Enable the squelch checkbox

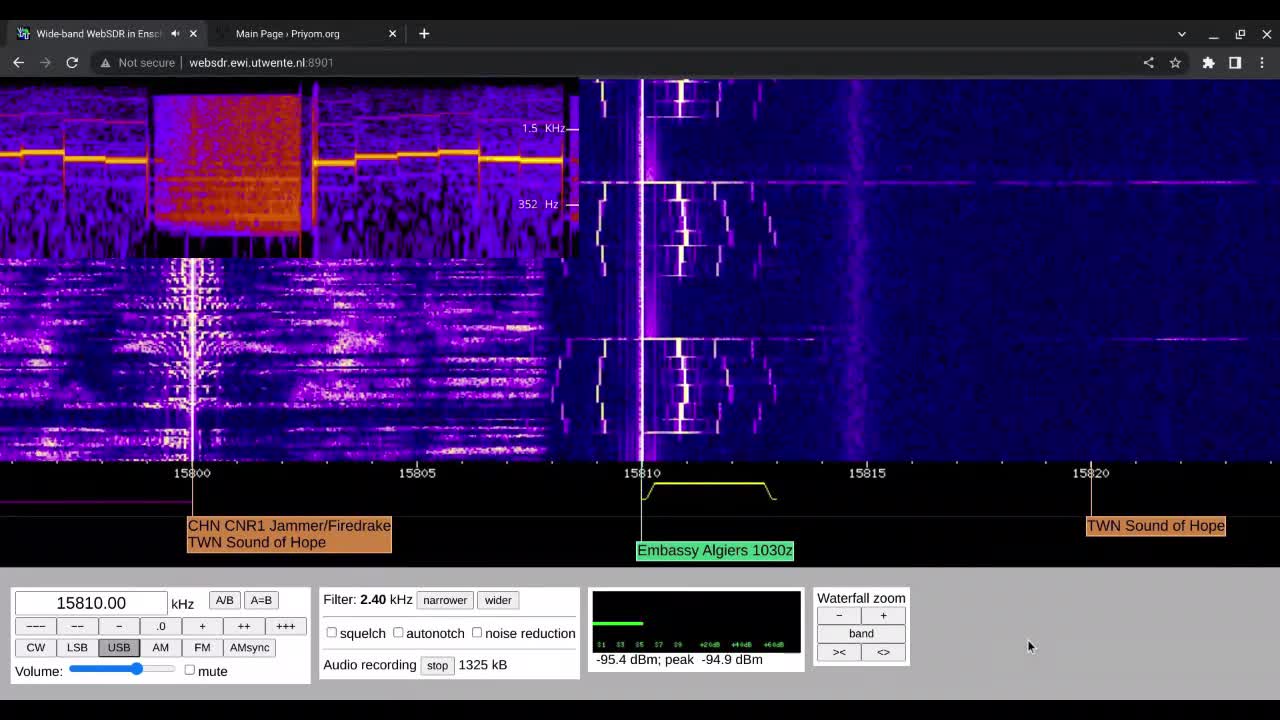(x=332, y=632)
